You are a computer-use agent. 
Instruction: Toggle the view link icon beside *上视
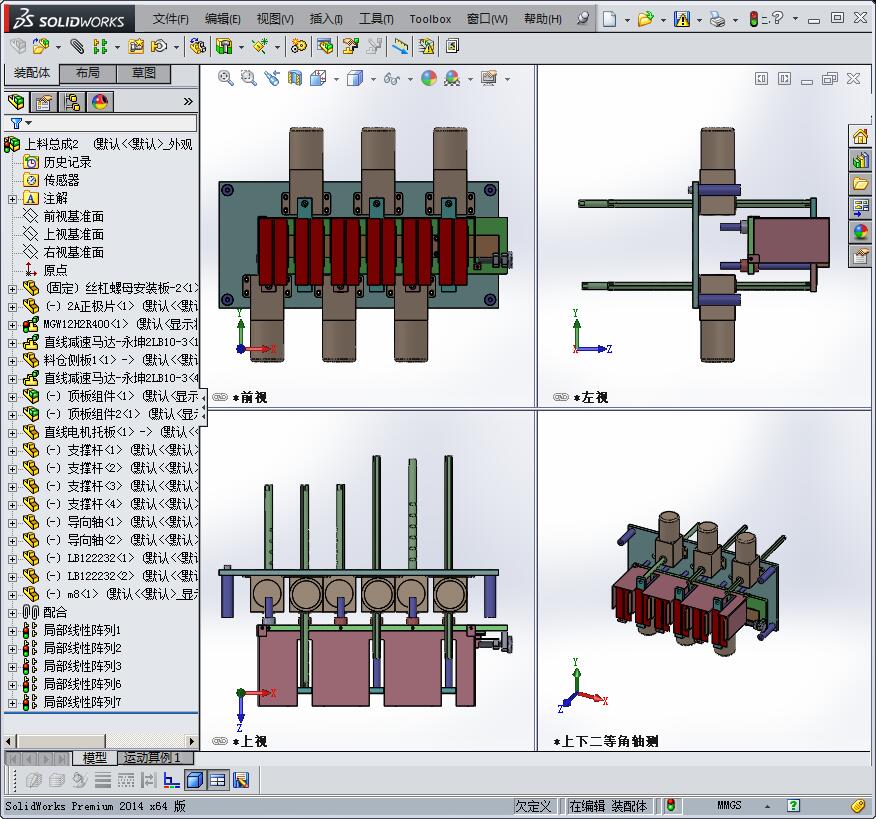coord(220,741)
